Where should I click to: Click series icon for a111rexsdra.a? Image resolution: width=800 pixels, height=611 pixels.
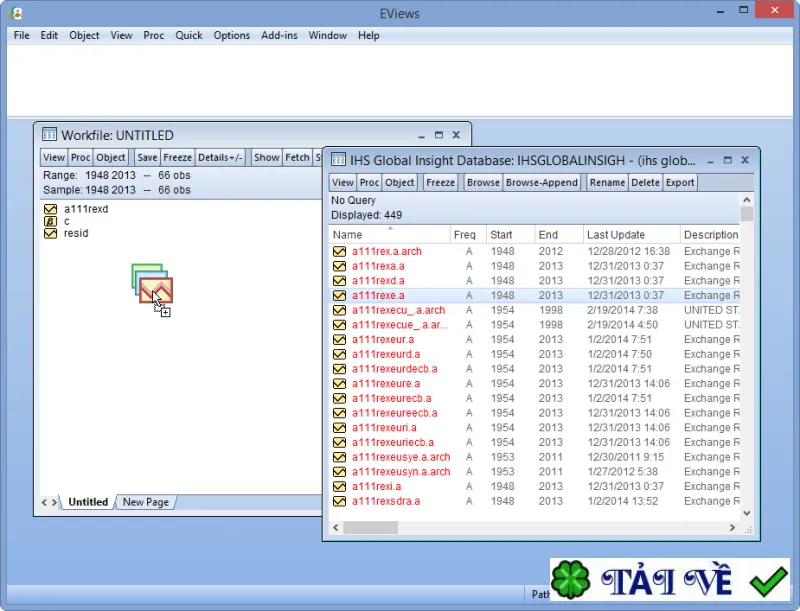pos(339,501)
